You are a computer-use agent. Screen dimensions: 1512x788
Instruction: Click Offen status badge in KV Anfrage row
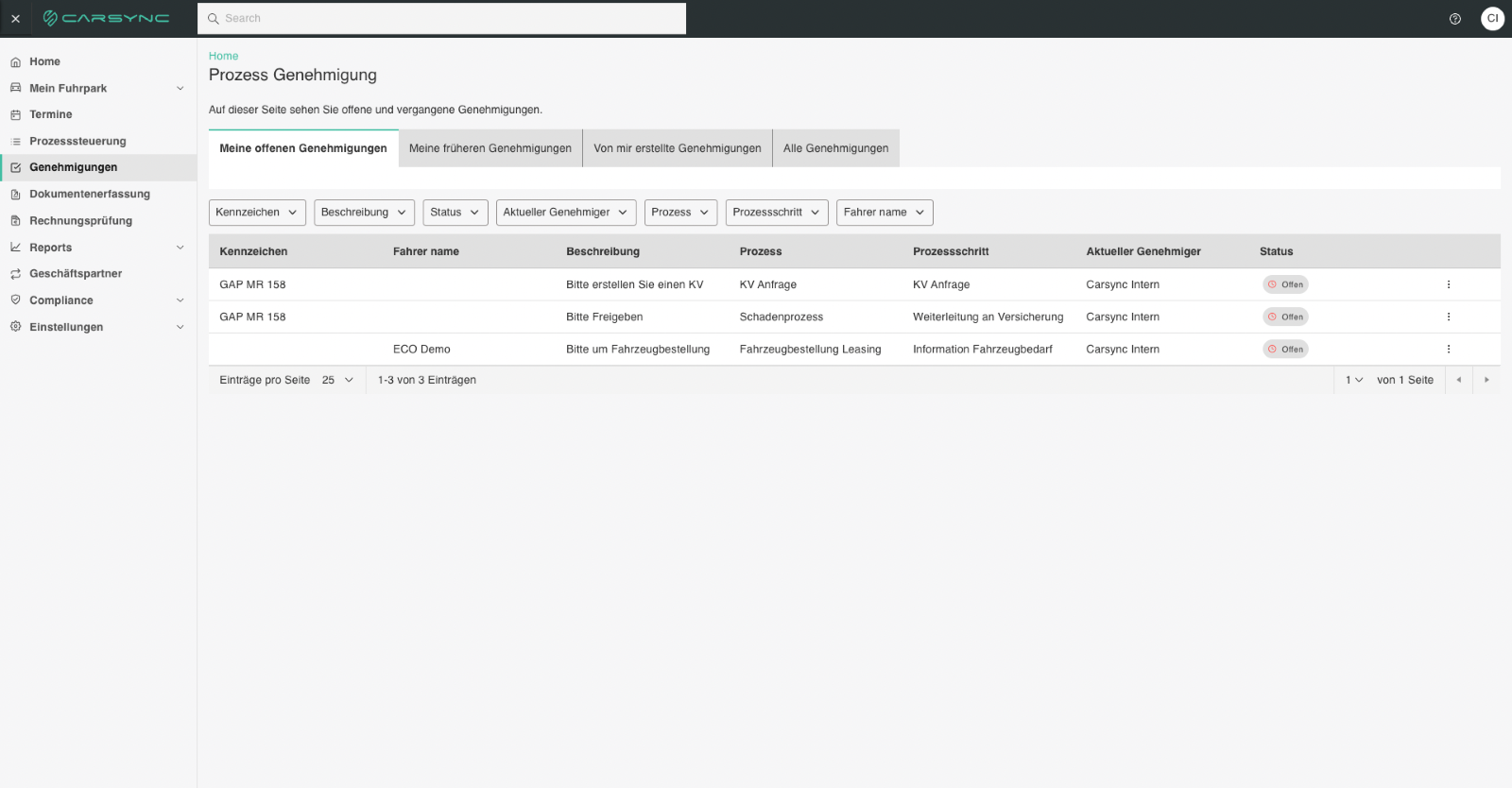[x=1285, y=284]
